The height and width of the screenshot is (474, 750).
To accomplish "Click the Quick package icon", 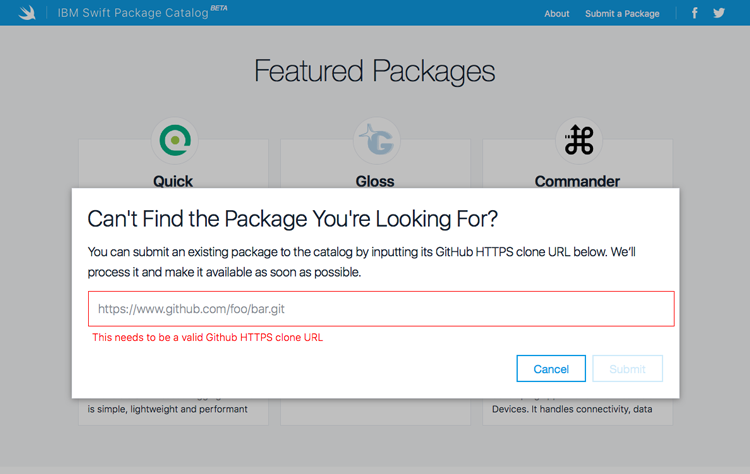I will [174, 141].
